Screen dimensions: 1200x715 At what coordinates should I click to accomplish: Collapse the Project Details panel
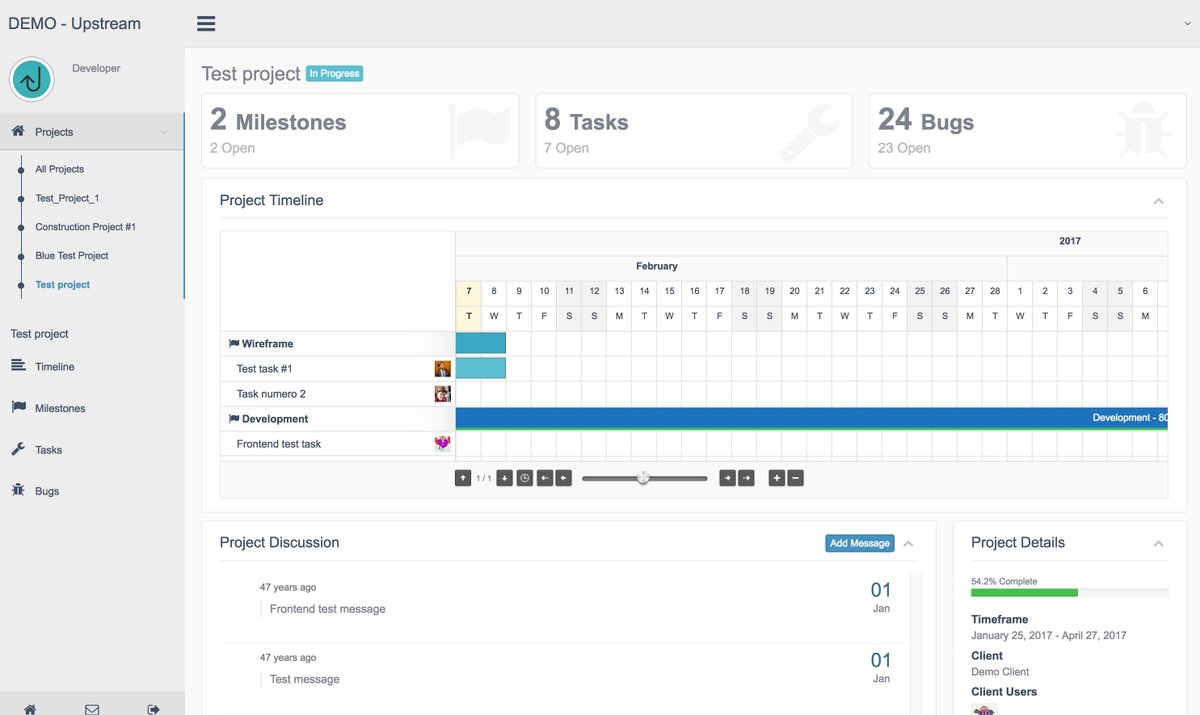[x=1159, y=543]
